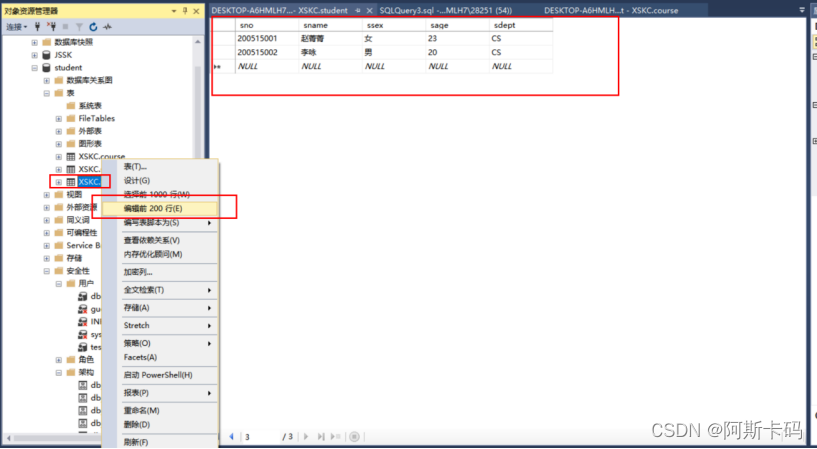The height and width of the screenshot is (449, 817).
Task: Choose 启动 PowerShell(H) menu item
Action: [159, 376]
